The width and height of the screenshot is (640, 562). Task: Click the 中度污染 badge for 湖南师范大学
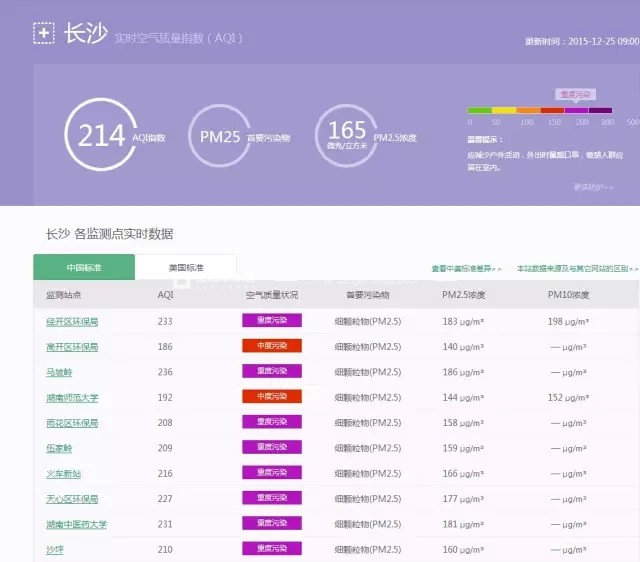[271, 397]
